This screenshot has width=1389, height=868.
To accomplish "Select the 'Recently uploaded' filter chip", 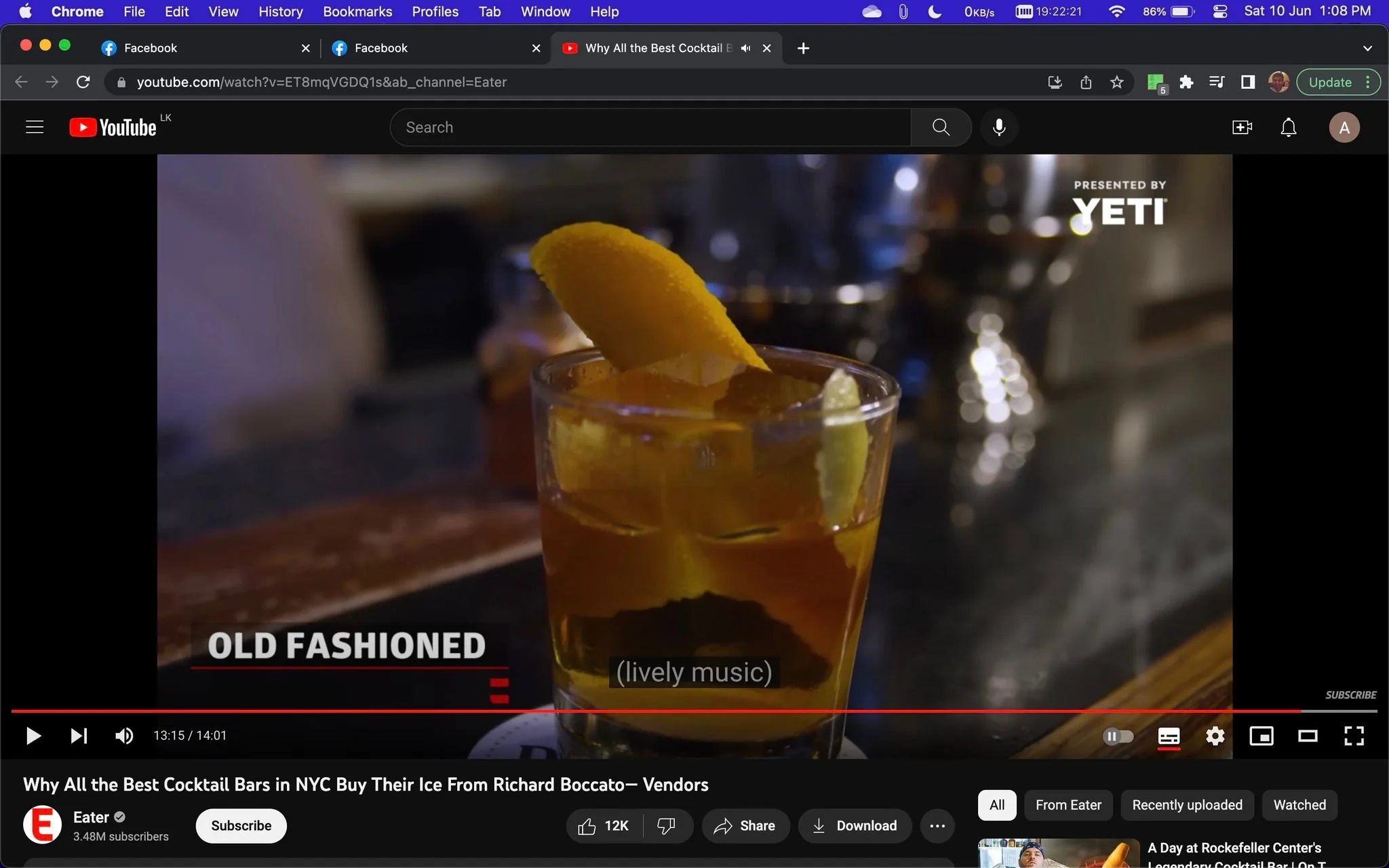I will [x=1187, y=805].
